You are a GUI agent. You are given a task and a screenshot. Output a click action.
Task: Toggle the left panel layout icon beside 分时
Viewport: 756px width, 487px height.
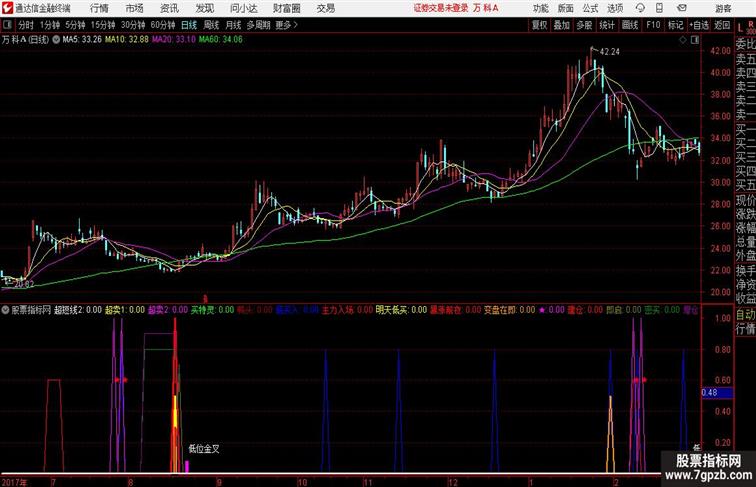pos(7,25)
